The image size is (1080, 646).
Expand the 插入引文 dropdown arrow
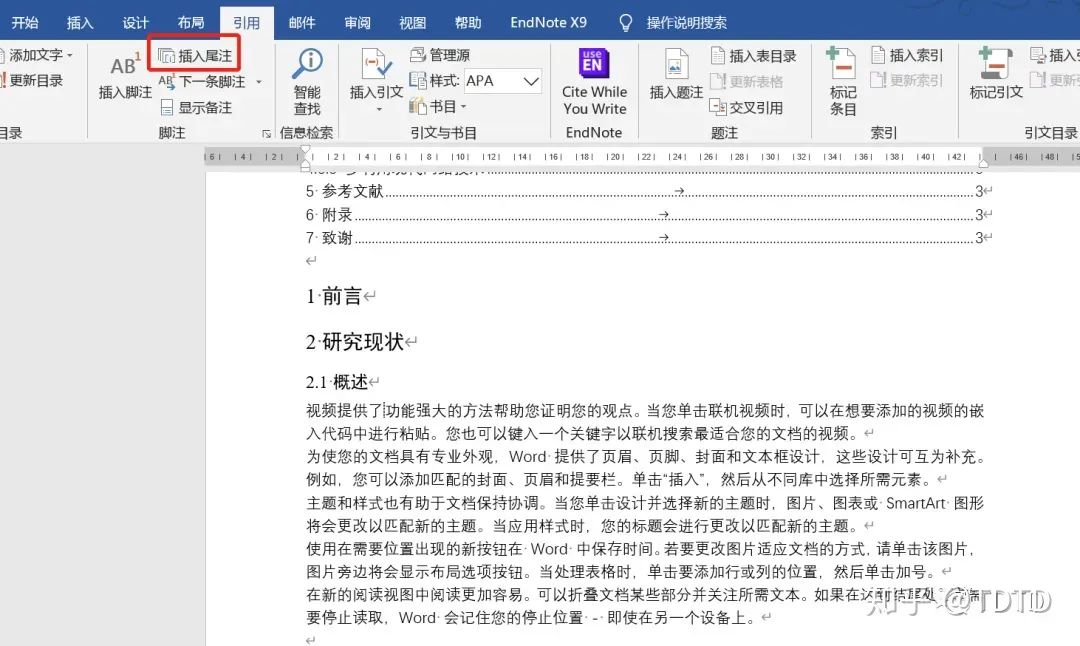[x=378, y=109]
